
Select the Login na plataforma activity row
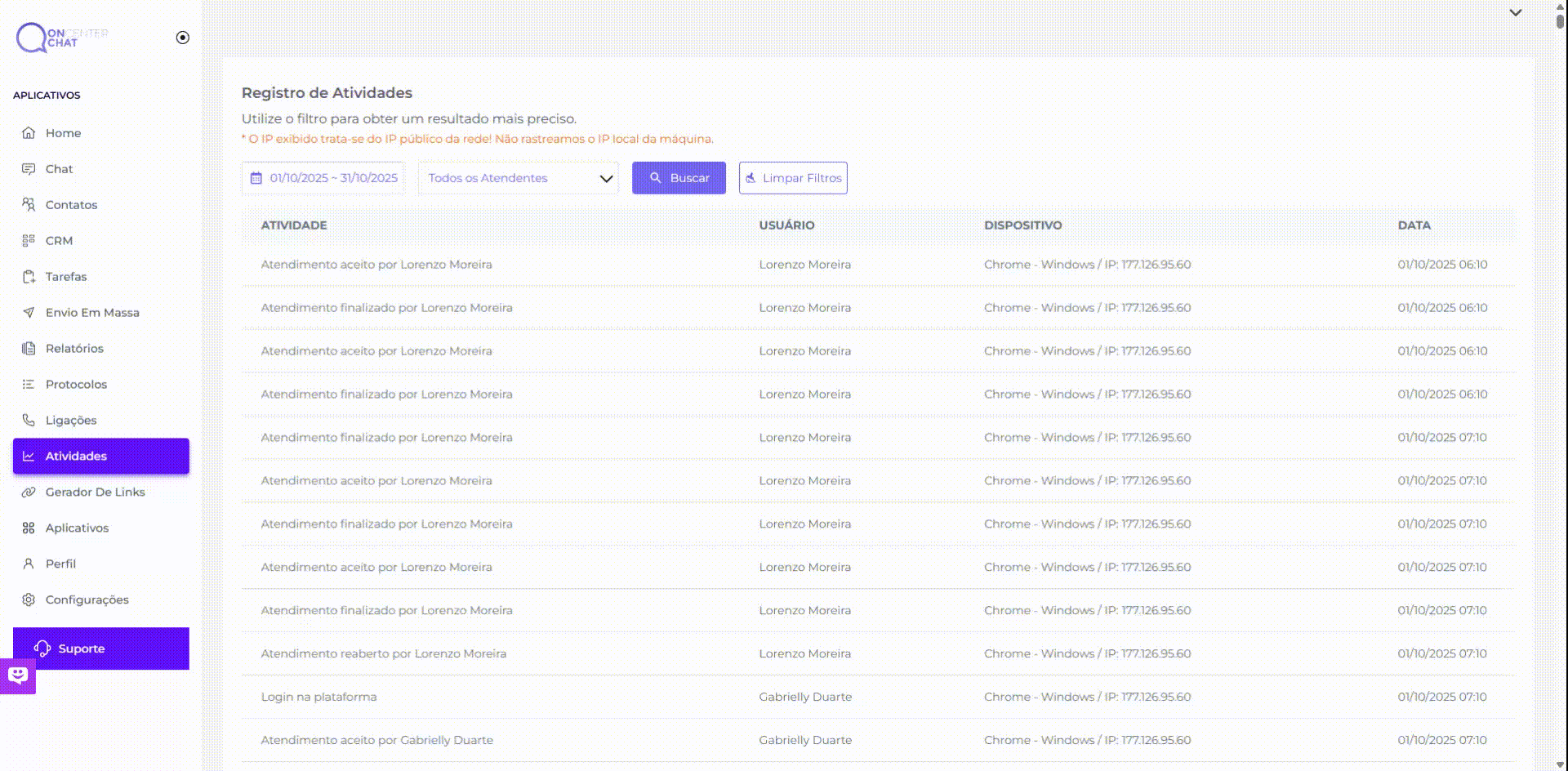tap(318, 697)
